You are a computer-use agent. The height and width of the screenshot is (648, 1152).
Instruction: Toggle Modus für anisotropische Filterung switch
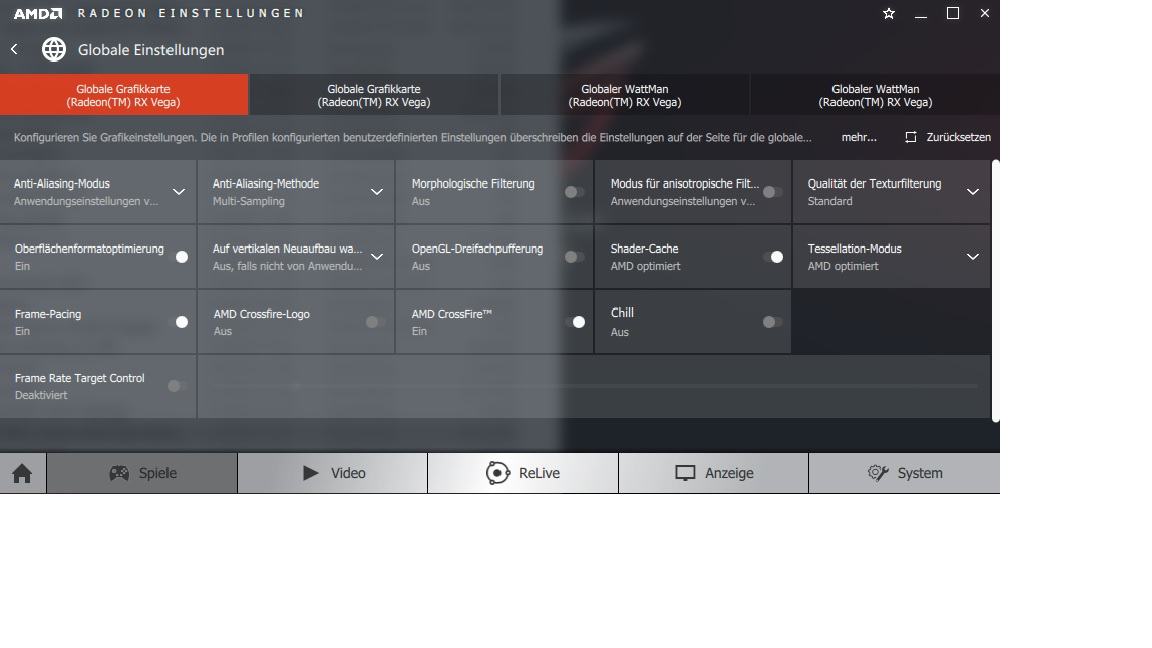click(x=772, y=192)
